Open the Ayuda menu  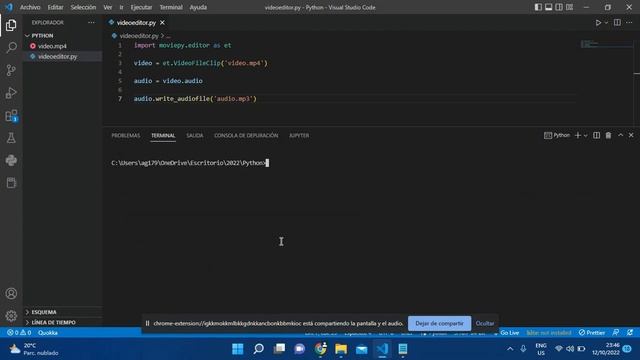click(x=198, y=7)
